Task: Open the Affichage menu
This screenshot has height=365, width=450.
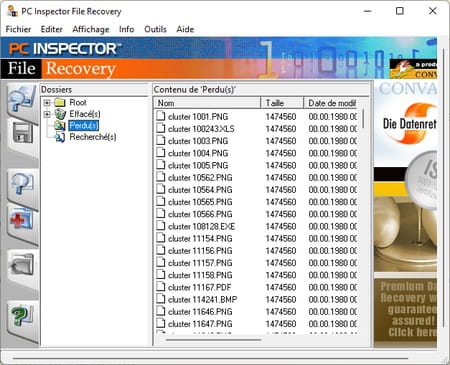Action: coord(91,29)
